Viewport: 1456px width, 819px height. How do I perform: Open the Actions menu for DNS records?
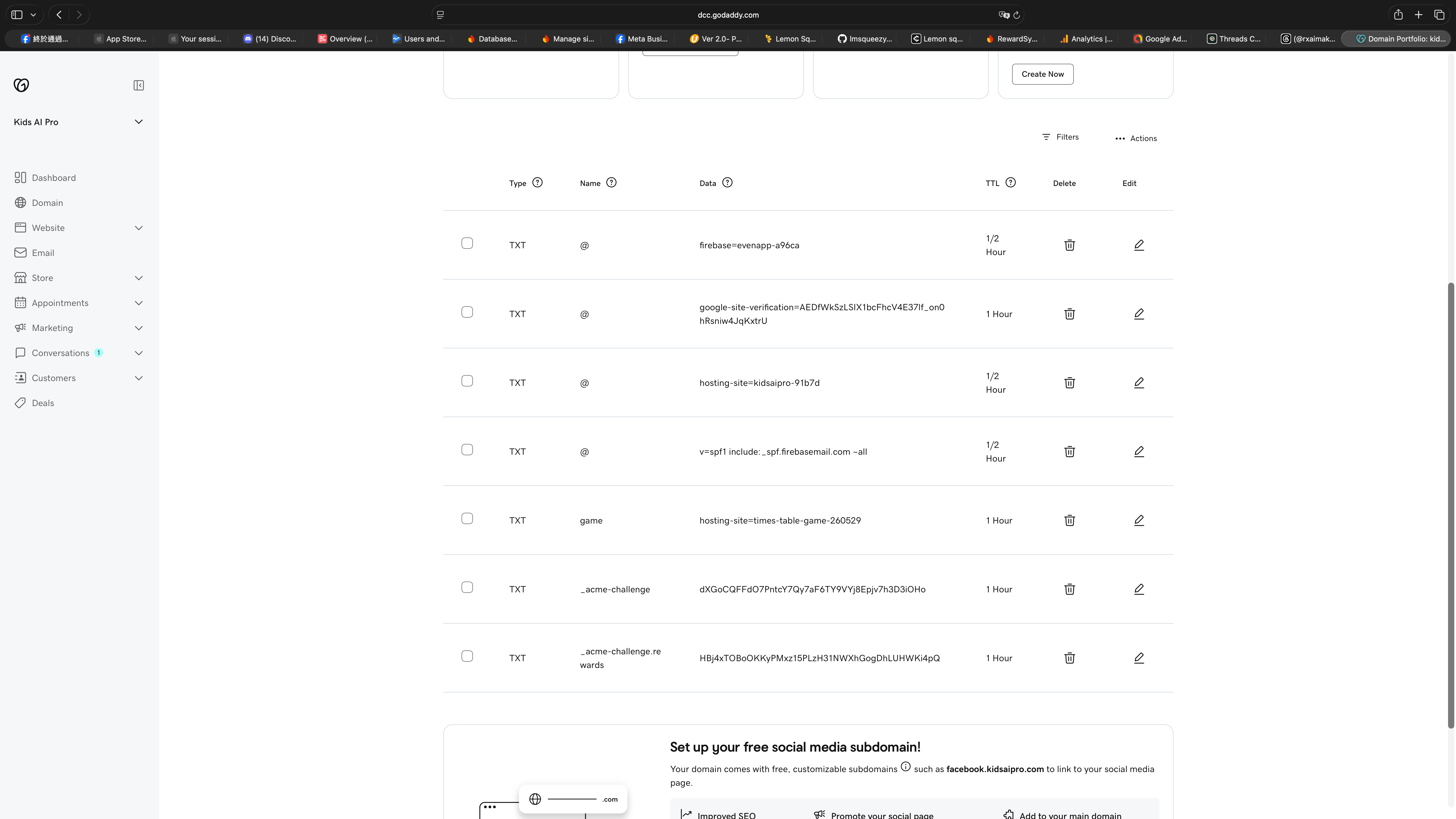1136,138
